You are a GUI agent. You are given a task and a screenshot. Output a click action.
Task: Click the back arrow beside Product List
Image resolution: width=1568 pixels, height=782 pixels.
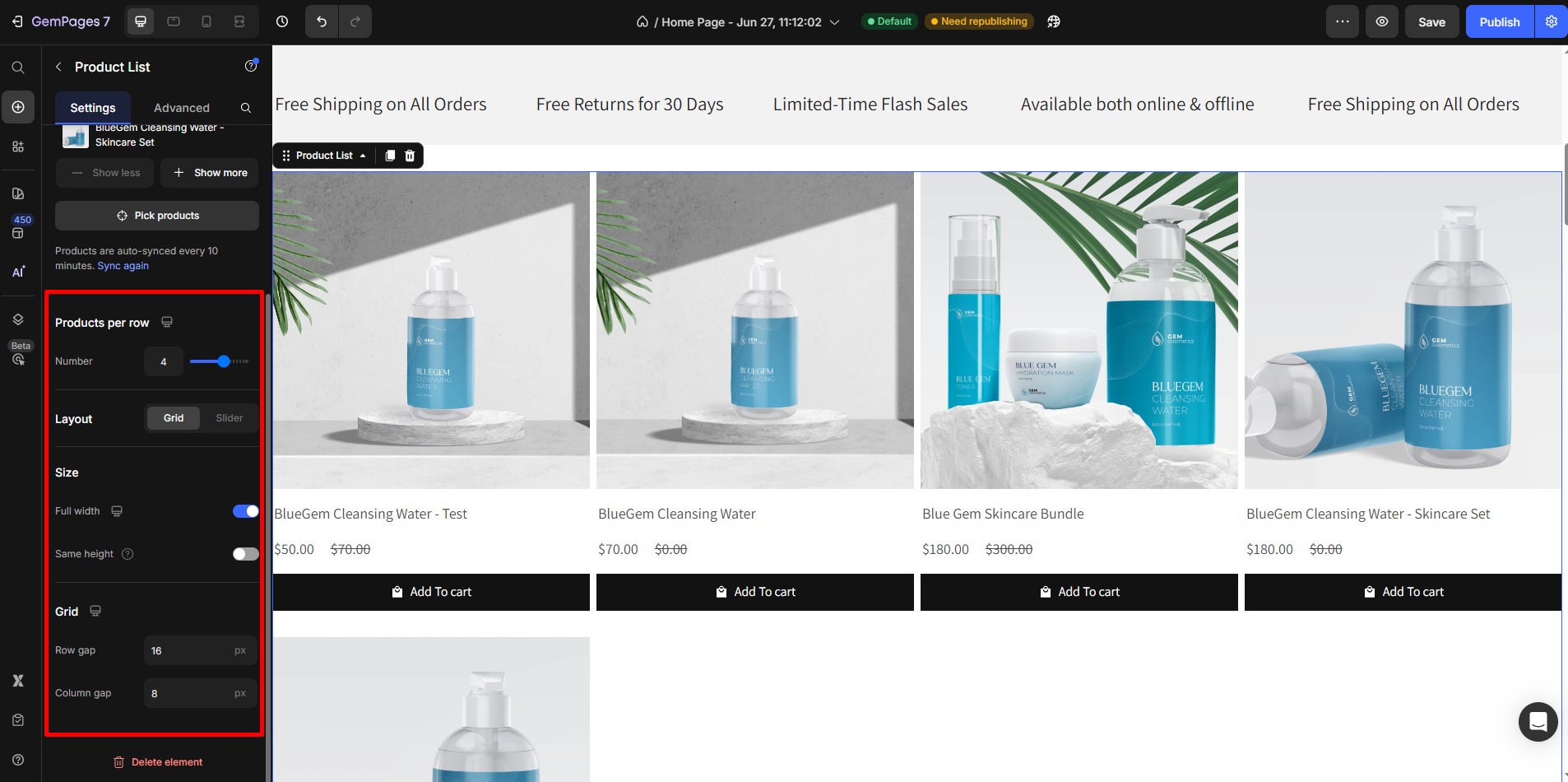58,67
